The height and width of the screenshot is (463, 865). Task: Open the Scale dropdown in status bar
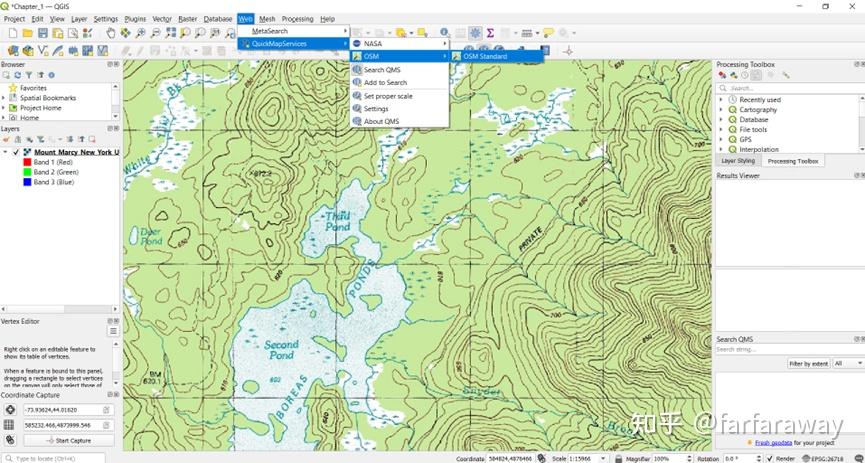[602, 459]
